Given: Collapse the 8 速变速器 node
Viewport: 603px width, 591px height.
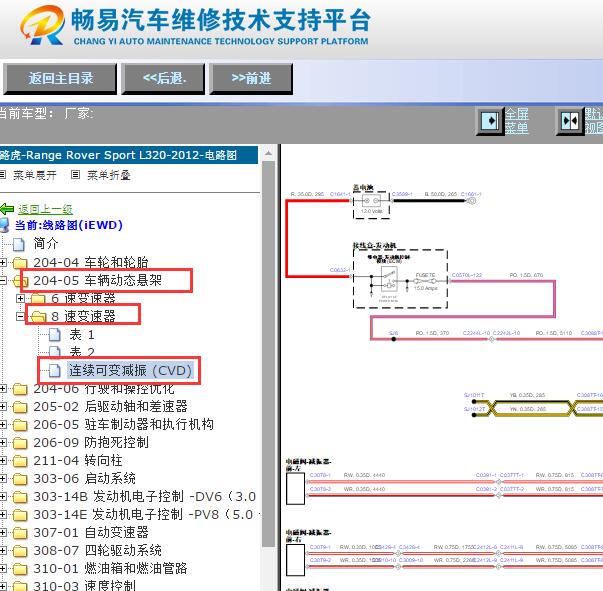Looking at the screenshot, I should [x=20, y=316].
